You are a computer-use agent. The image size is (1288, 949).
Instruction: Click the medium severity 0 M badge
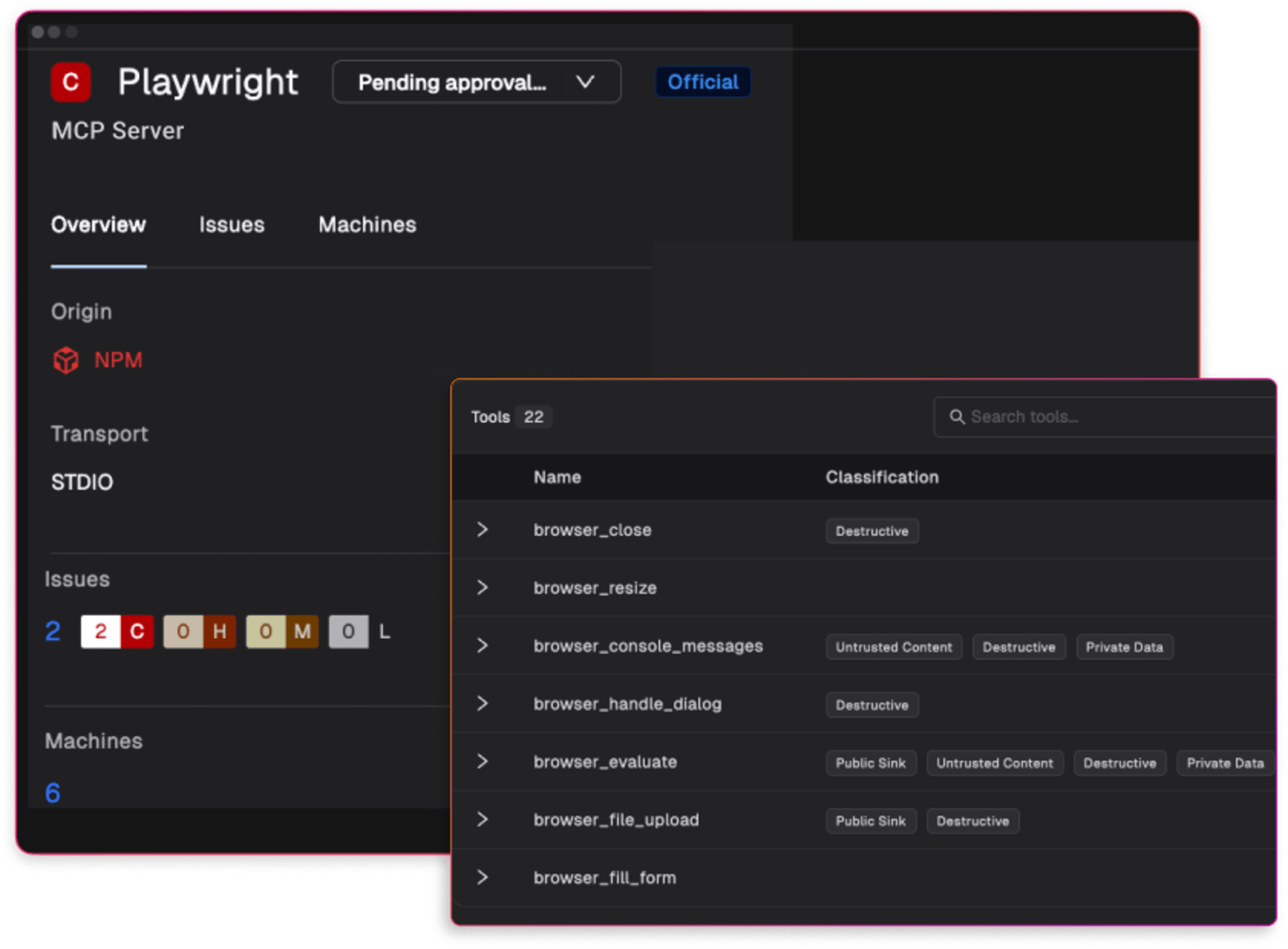tap(282, 631)
